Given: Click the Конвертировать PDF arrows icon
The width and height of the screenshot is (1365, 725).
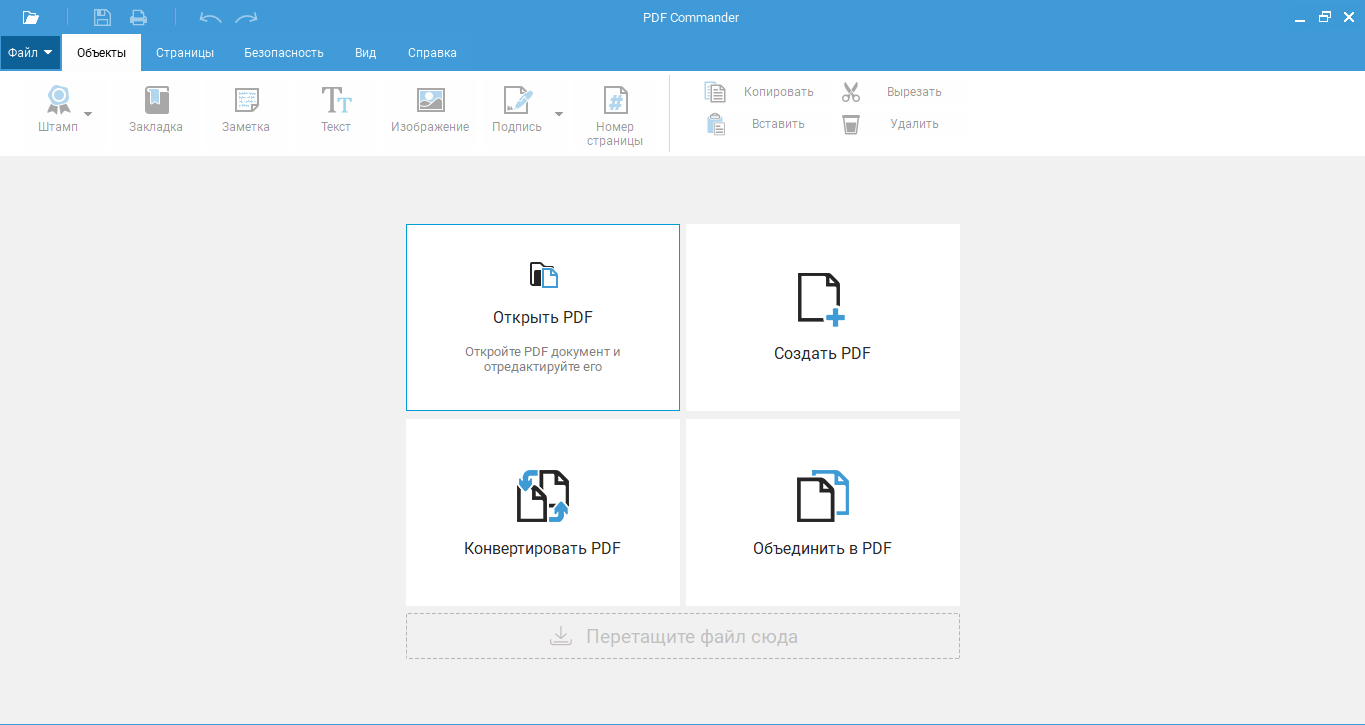Looking at the screenshot, I should [x=543, y=495].
